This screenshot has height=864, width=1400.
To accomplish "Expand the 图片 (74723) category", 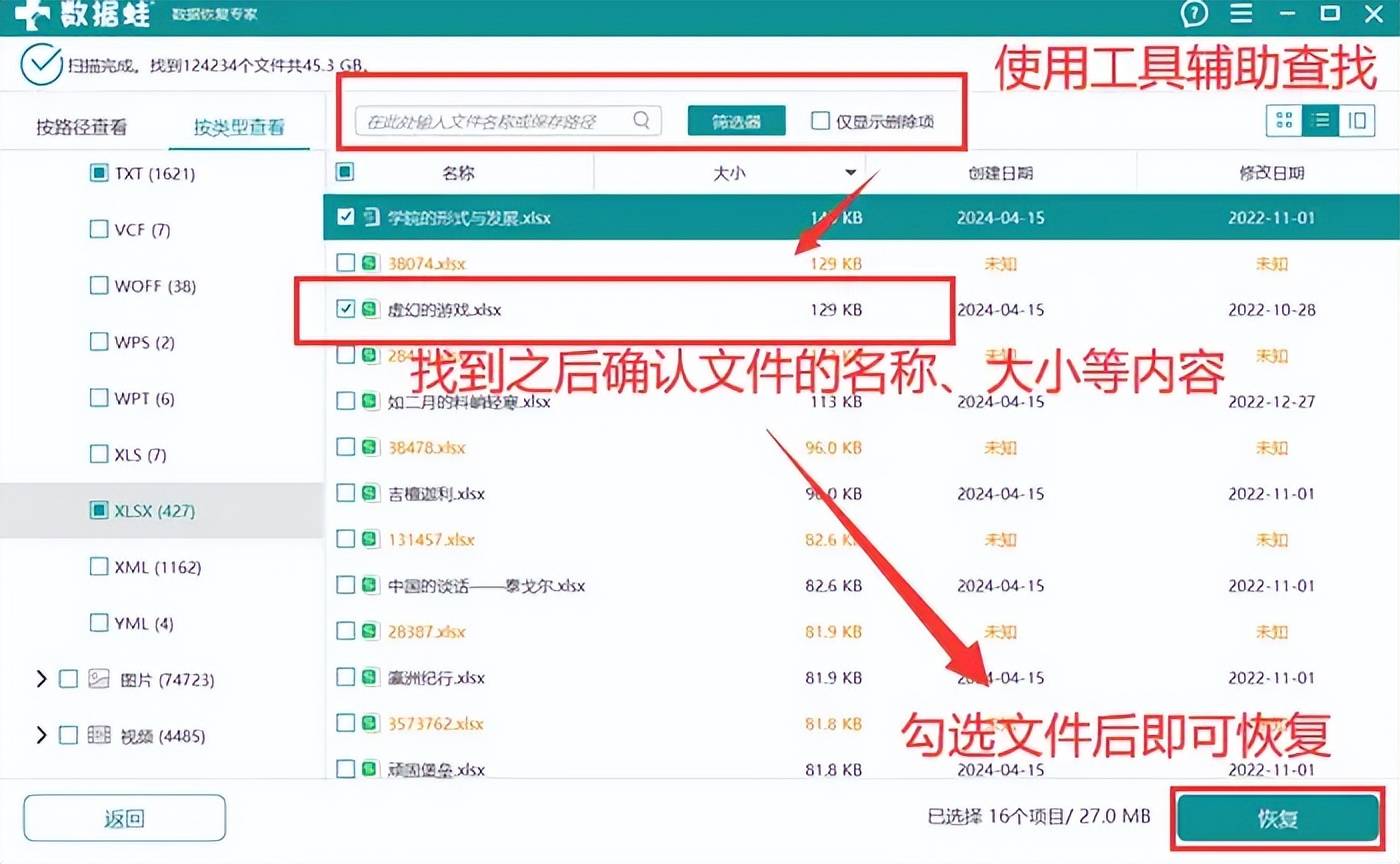I will pos(41,679).
